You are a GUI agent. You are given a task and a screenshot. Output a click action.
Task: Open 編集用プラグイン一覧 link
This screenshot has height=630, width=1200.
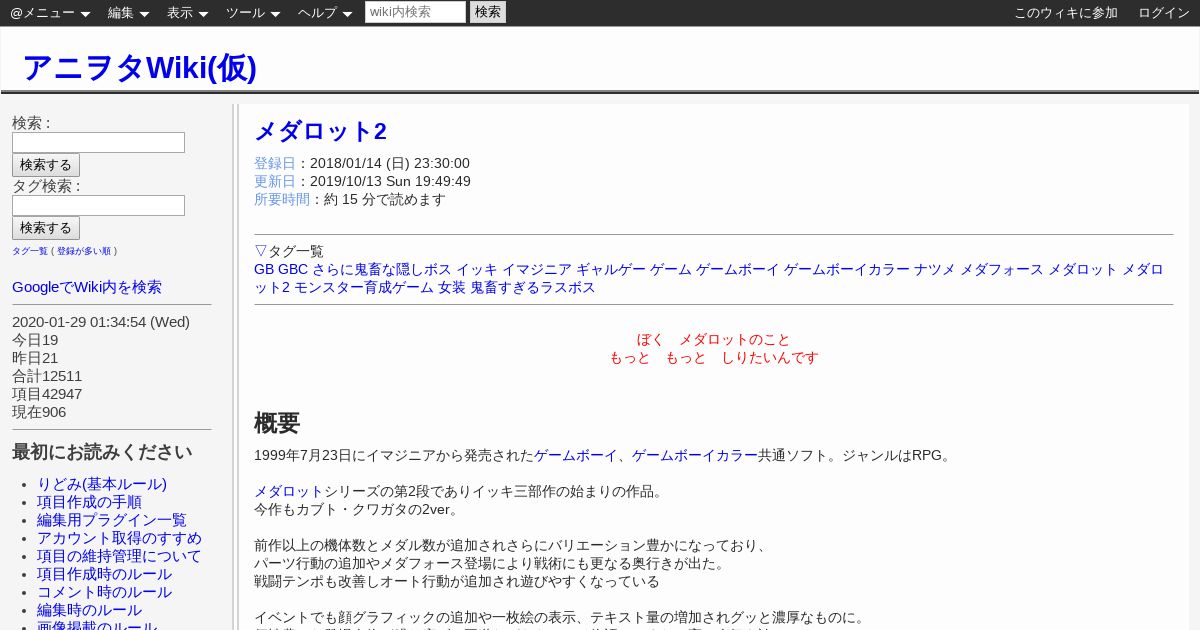click(x=112, y=520)
